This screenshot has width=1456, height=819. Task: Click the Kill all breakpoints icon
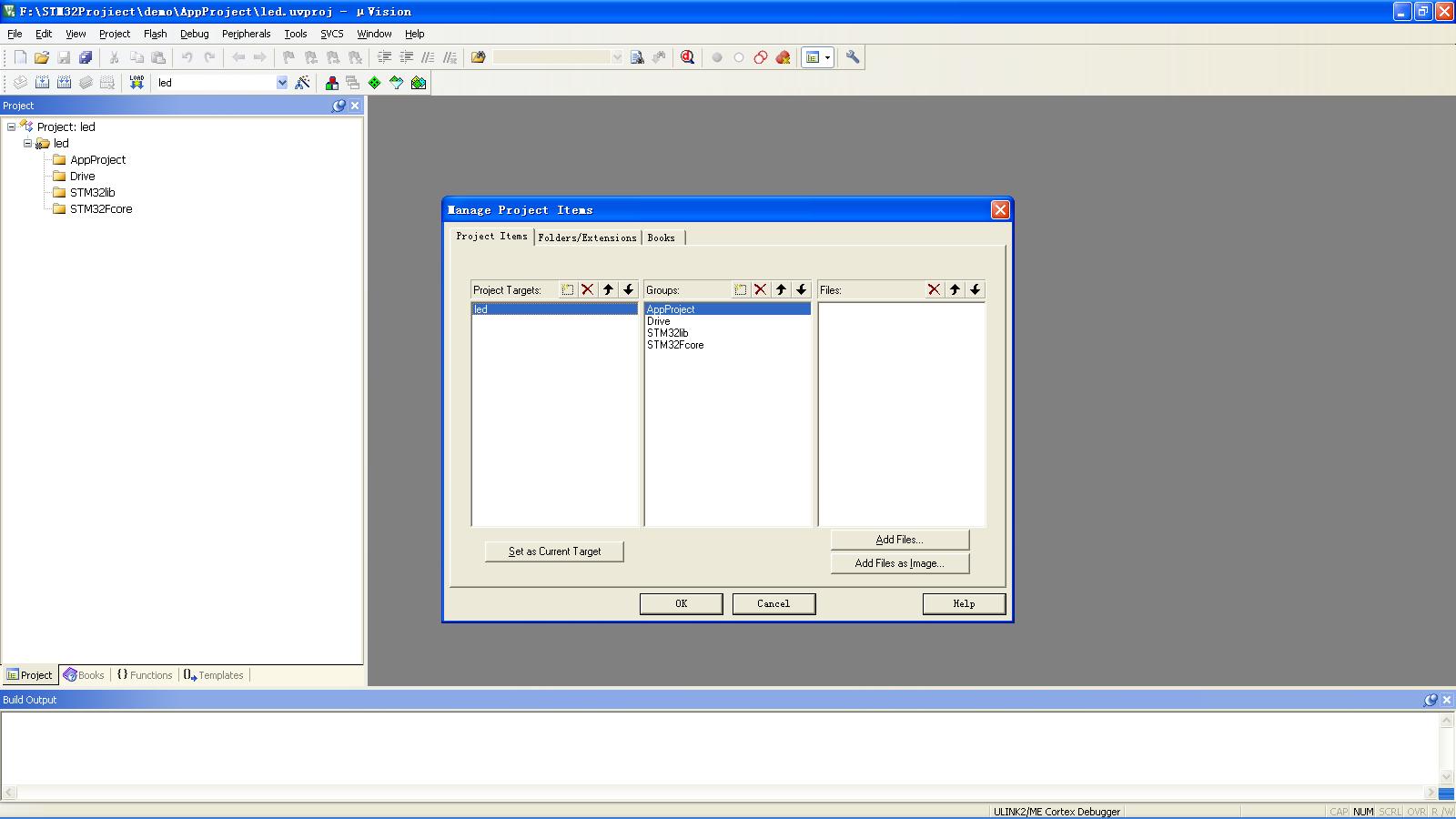pyautogui.click(x=784, y=57)
